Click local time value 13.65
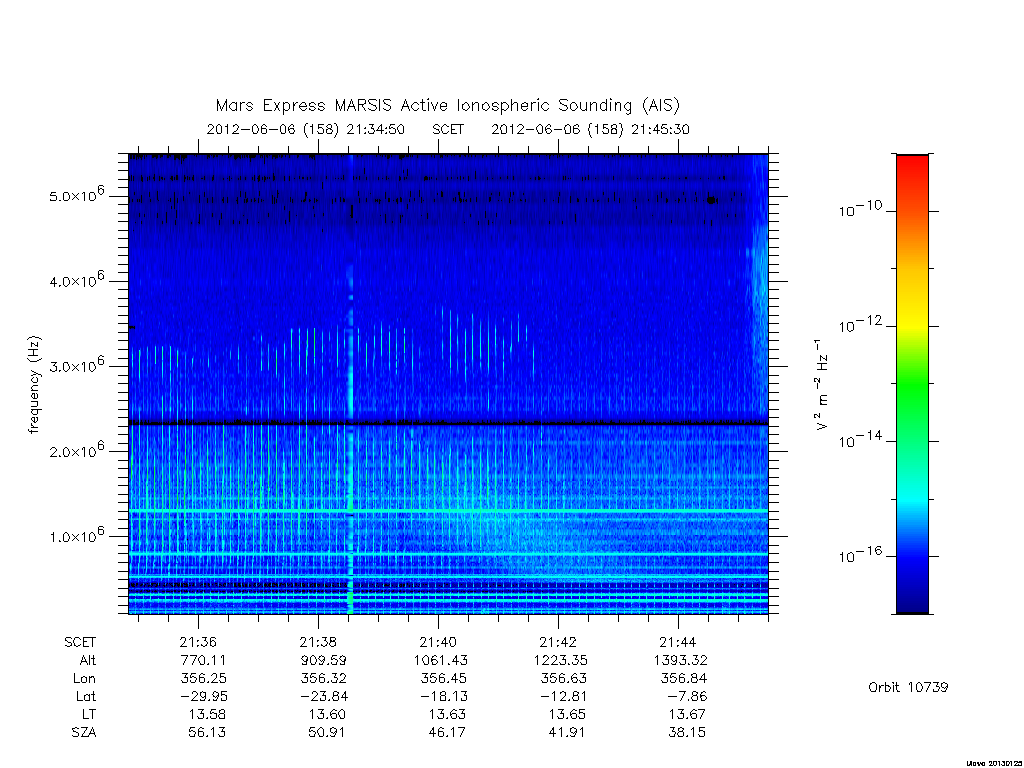The height and width of the screenshot is (768, 1024). pyautogui.click(x=567, y=714)
